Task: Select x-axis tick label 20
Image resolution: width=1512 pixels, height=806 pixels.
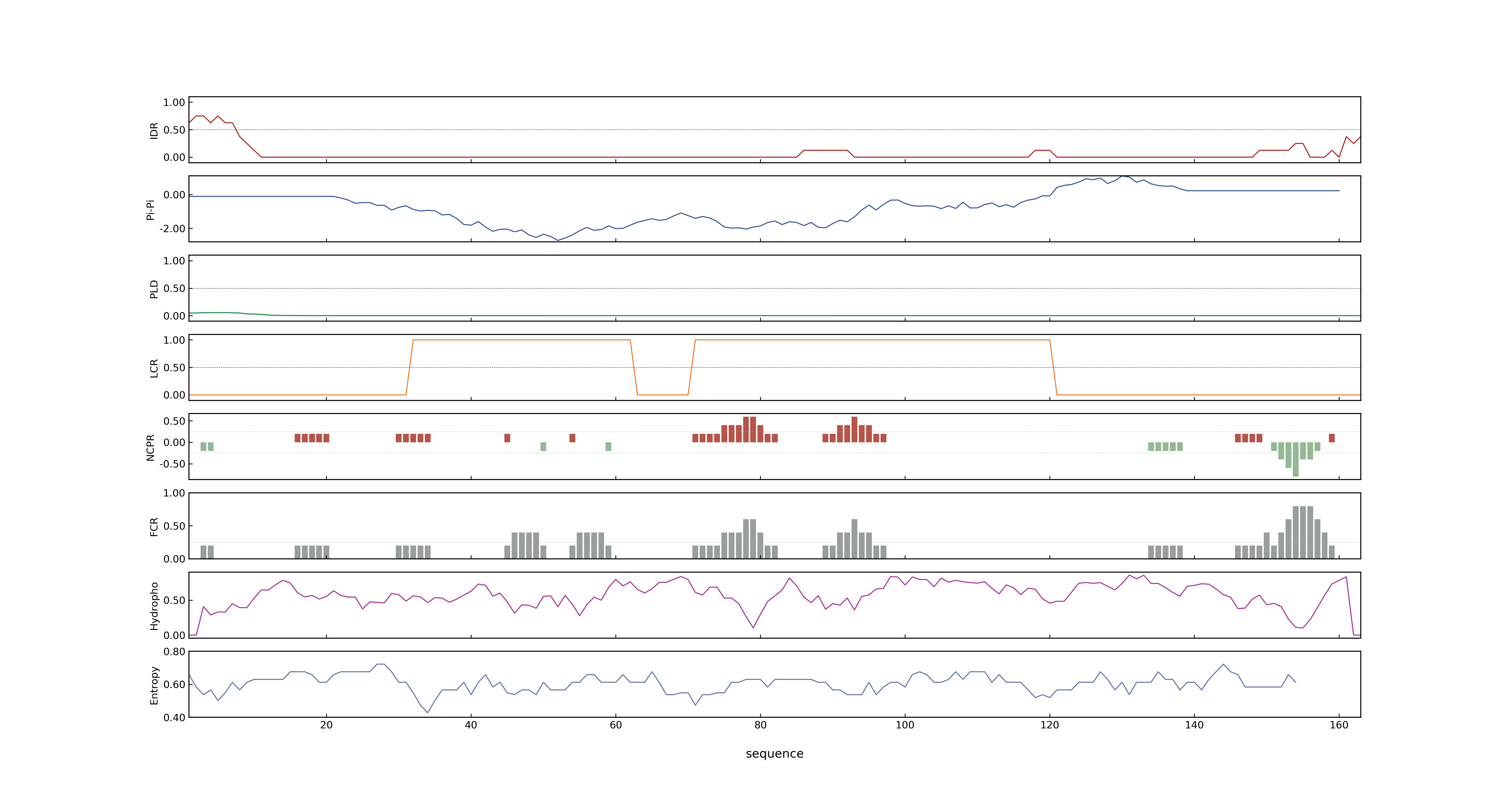Action: (x=326, y=725)
